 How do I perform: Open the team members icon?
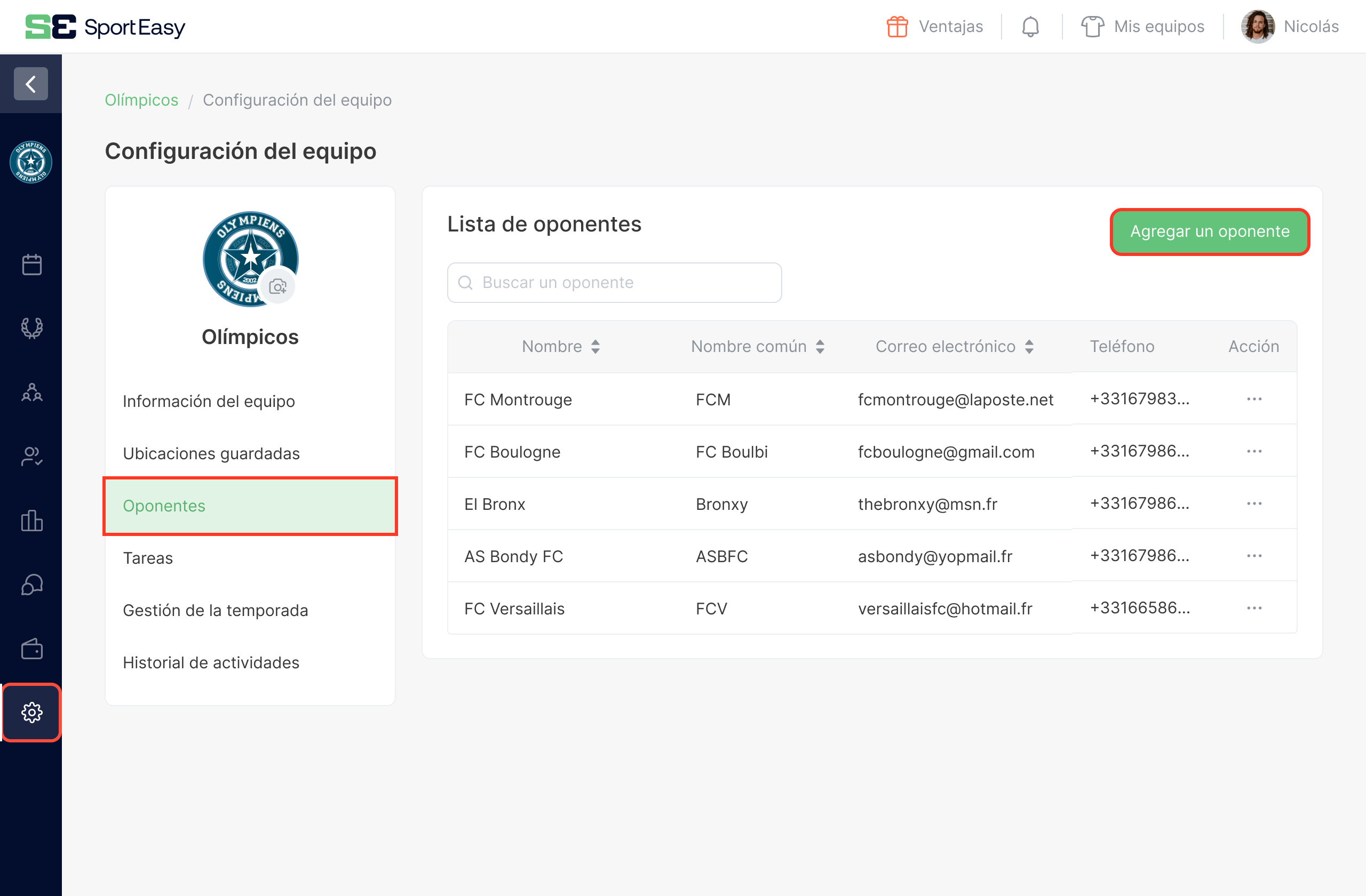tap(31, 393)
